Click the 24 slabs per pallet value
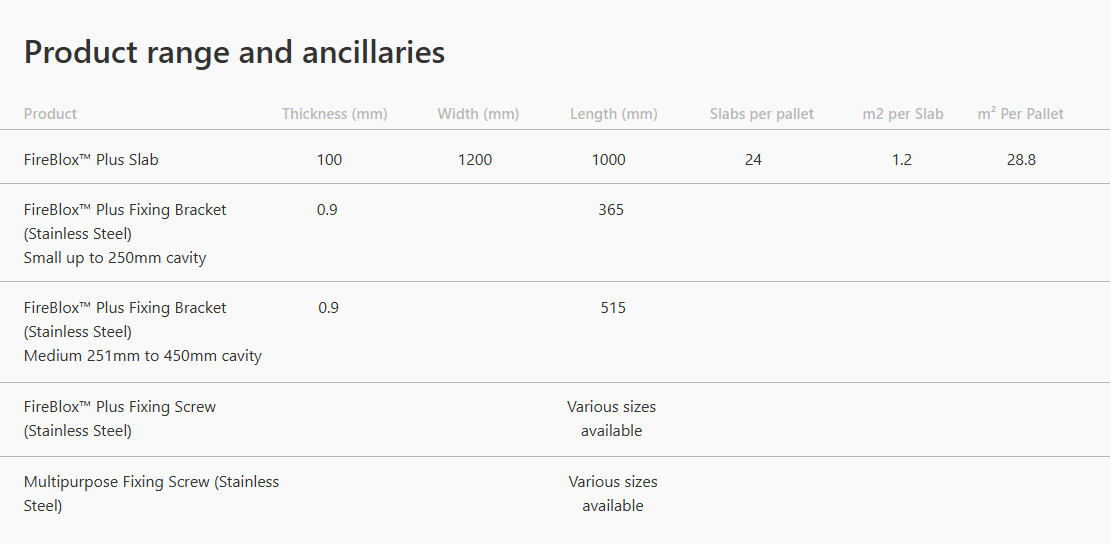This screenshot has width=1110, height=544. click(x=753, y=160)
